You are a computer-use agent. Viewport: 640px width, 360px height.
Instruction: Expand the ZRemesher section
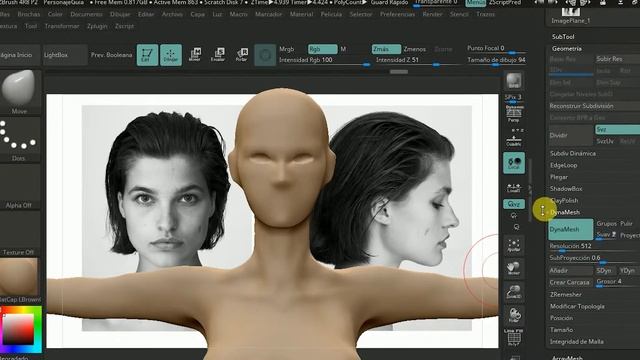pos(565,294)
